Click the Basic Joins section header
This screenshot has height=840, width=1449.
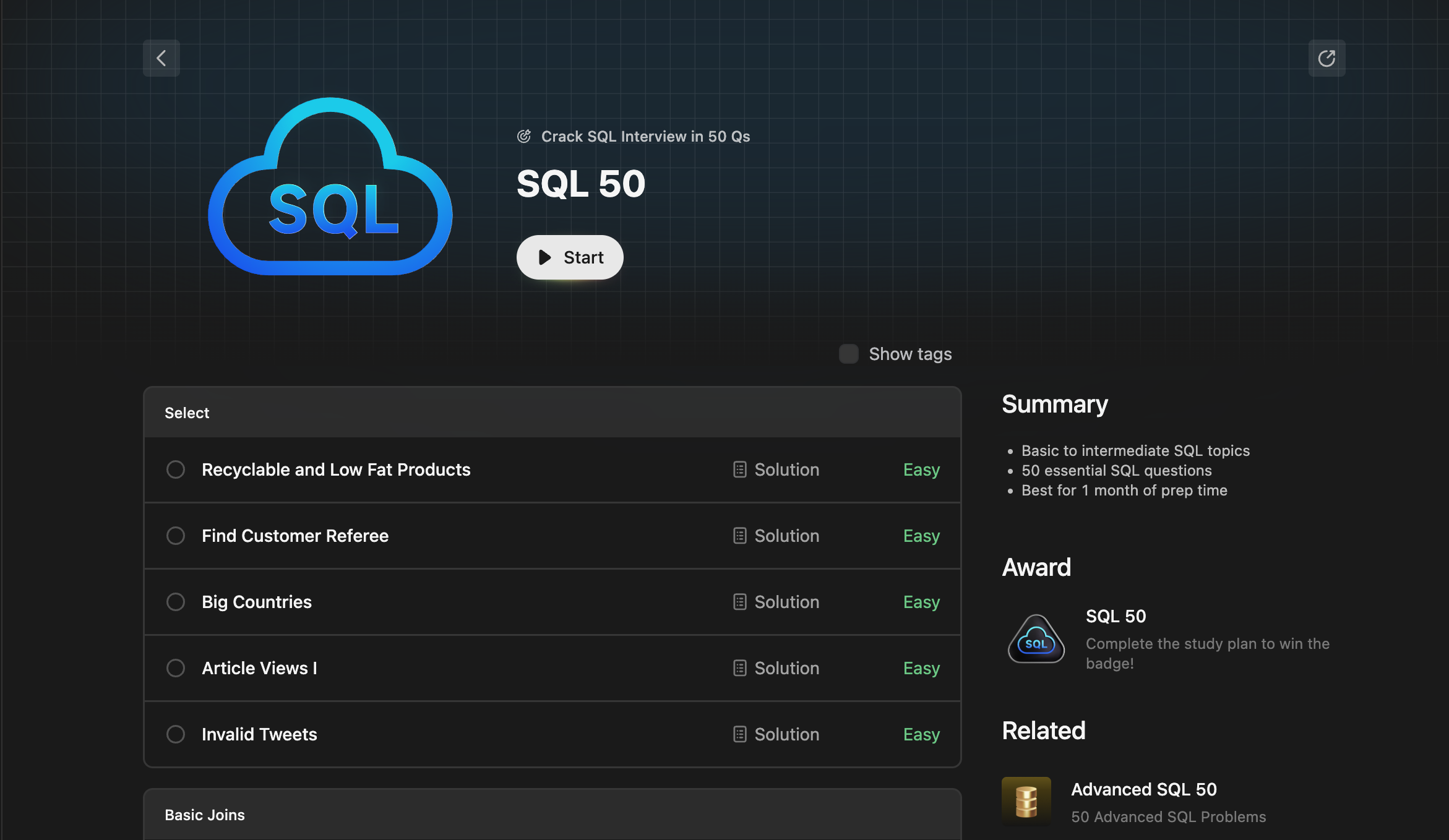click(x=552, y=815)
